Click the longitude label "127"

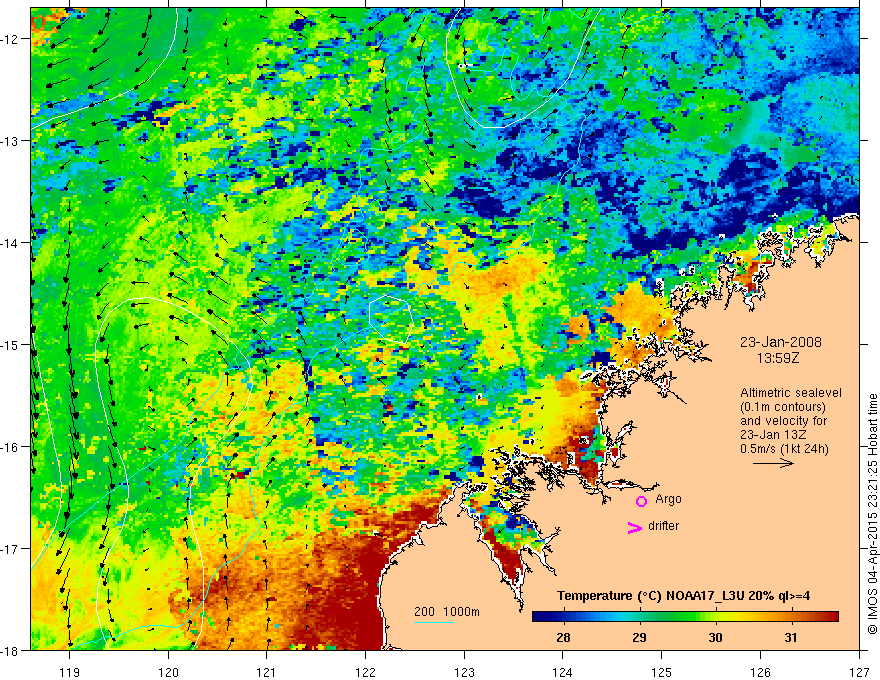point(859,672)
